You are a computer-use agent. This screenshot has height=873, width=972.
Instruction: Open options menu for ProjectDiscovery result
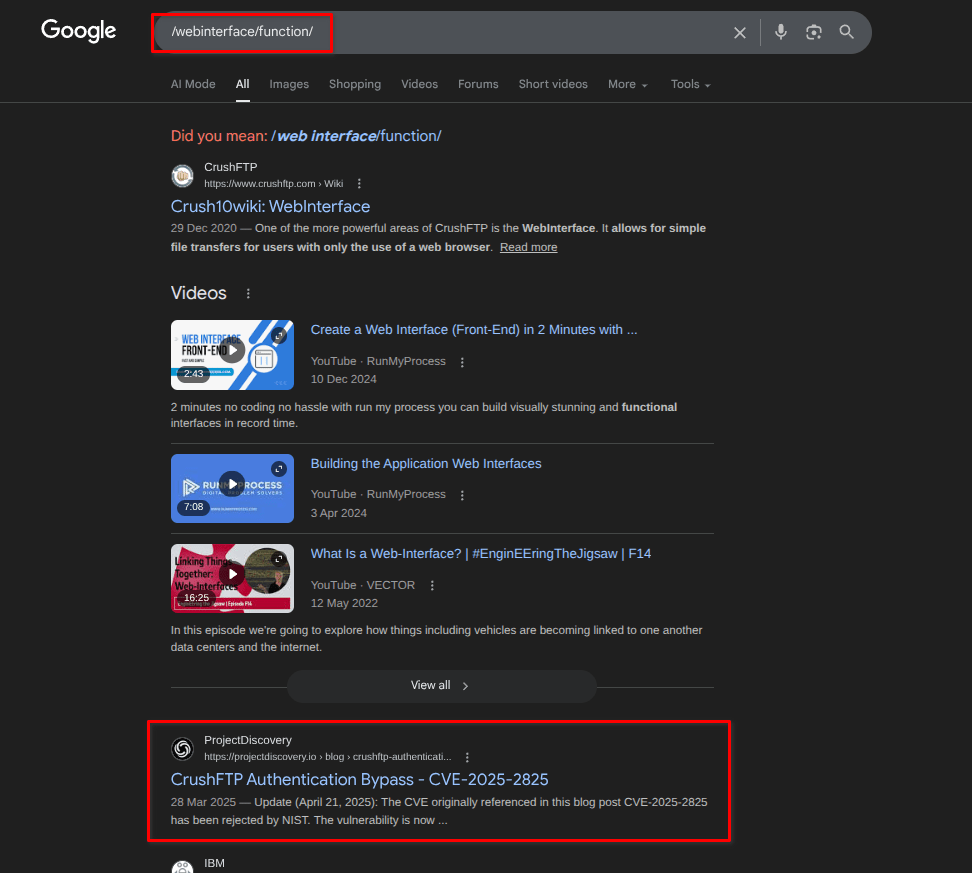point(467,757)
